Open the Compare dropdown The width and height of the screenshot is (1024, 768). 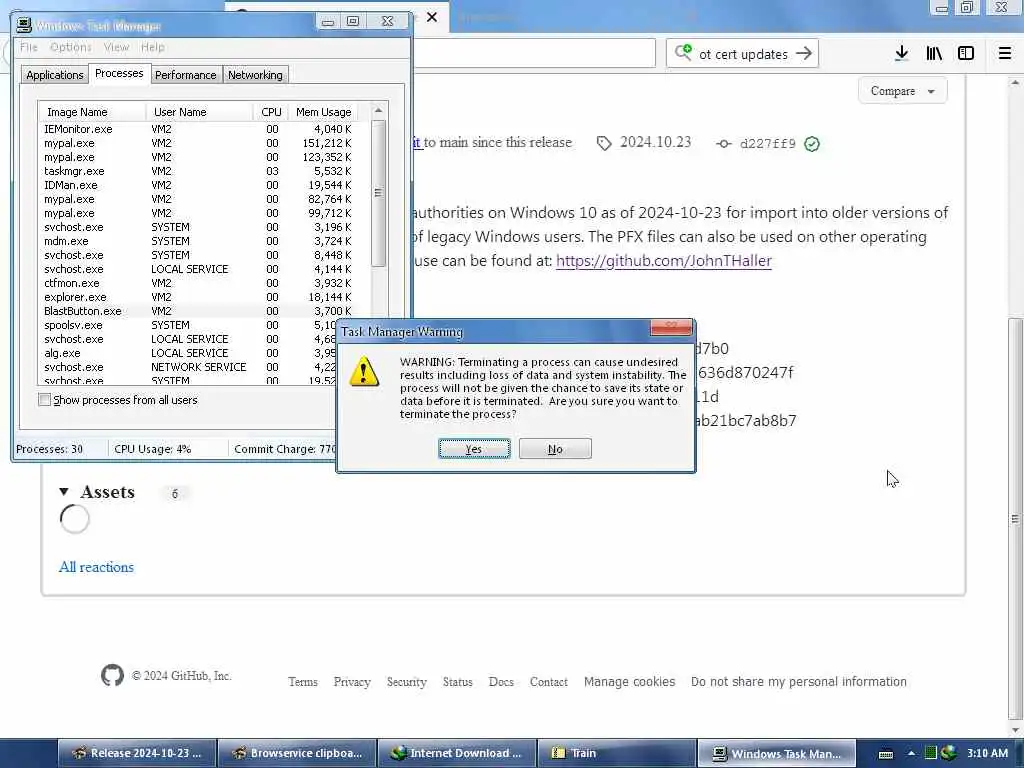903,91
